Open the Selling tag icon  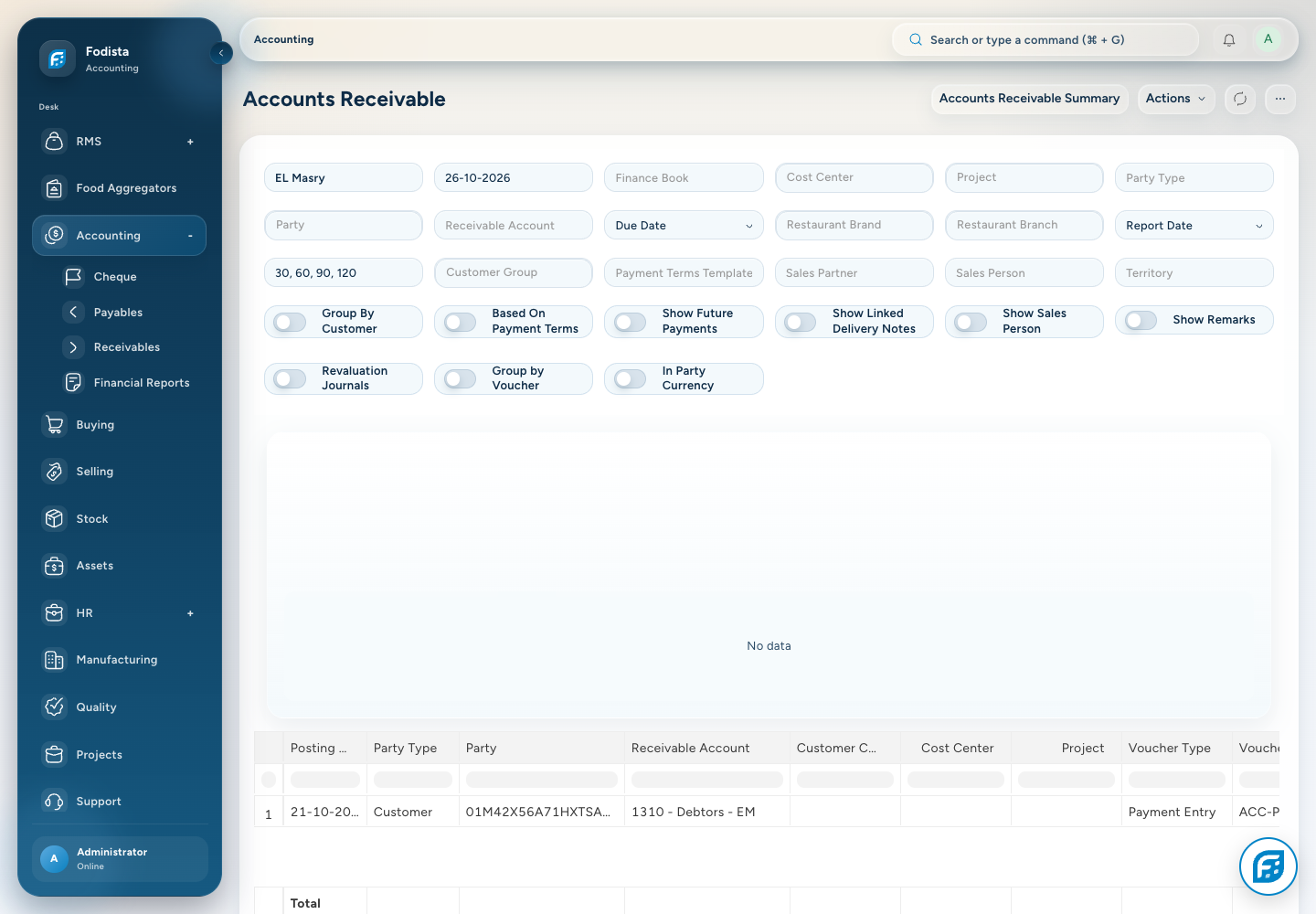pos(55,472)
